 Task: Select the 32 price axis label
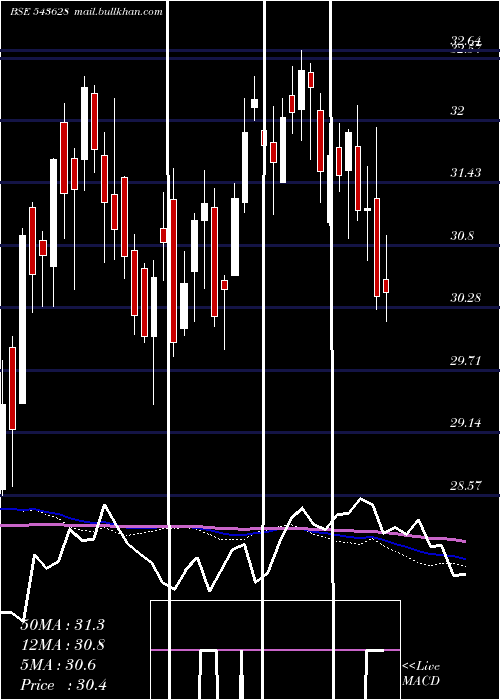[457, 111]
